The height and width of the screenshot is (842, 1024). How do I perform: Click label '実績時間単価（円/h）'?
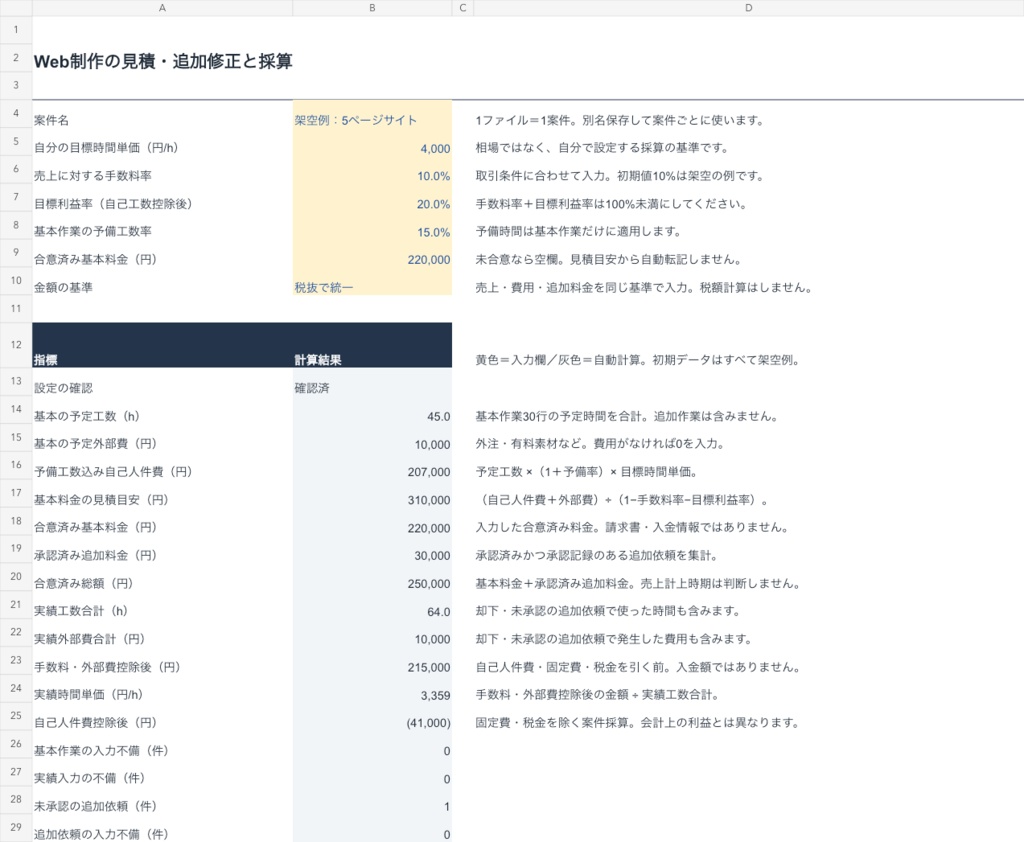[88, 694]
